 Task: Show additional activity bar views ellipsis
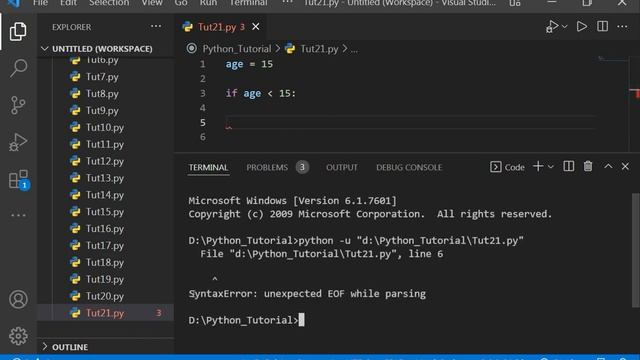click(x=18, y=215)
